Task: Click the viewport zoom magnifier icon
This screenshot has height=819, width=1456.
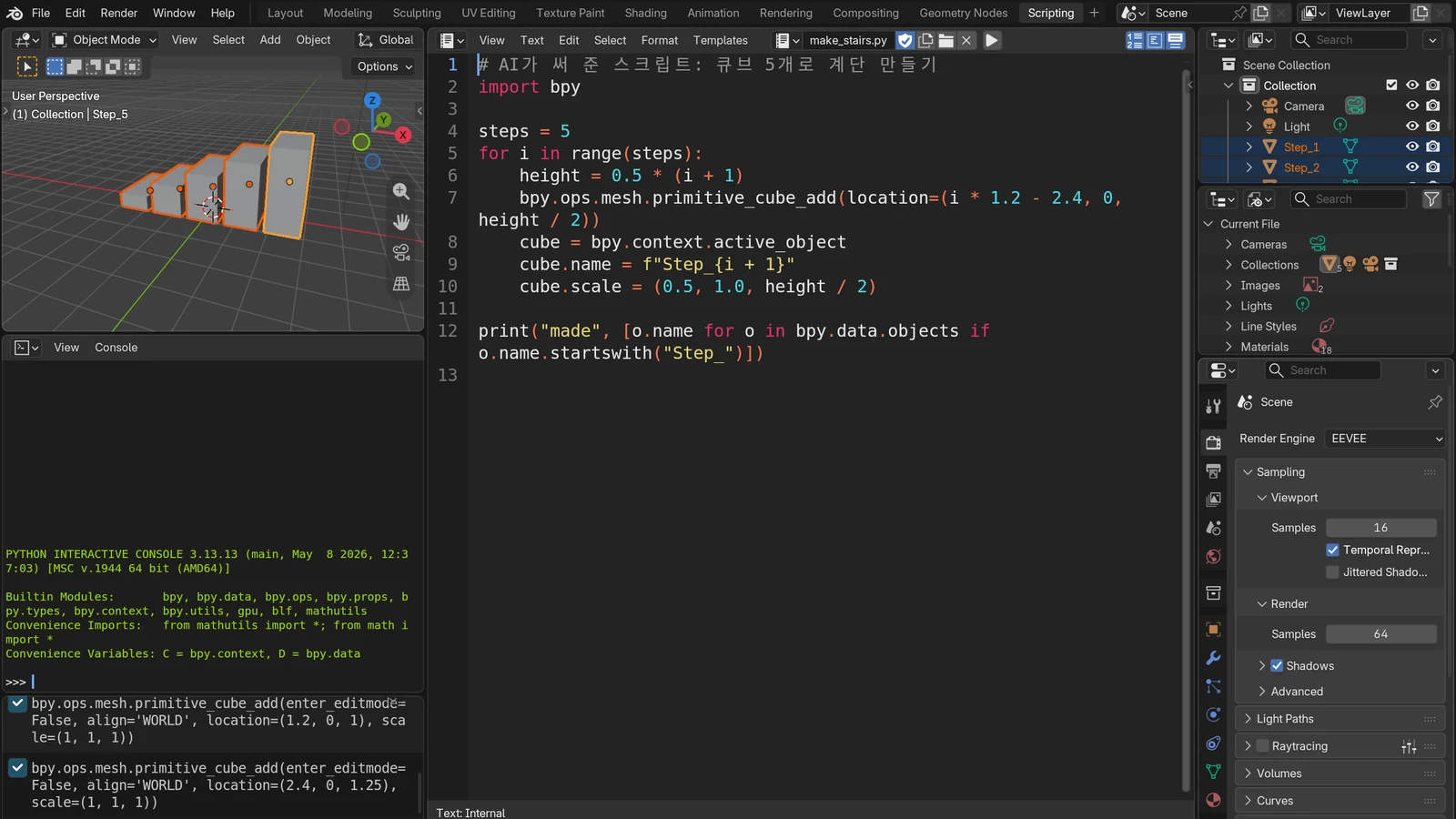Action: [400, 191]
